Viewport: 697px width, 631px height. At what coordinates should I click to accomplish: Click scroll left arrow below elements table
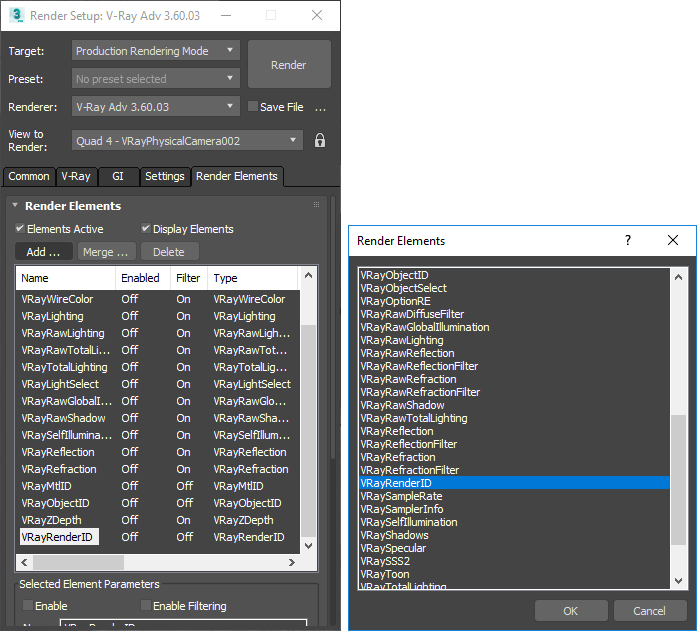click(24, 562)
